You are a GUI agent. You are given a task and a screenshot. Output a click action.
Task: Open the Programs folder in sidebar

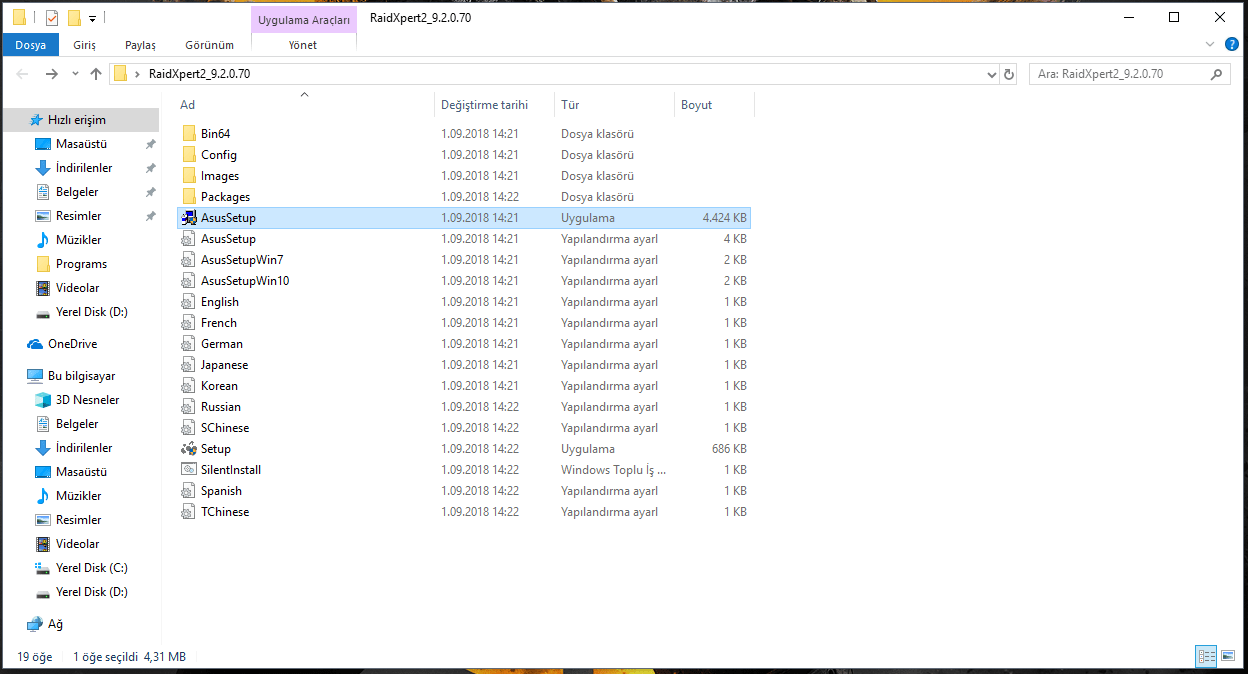81,264
